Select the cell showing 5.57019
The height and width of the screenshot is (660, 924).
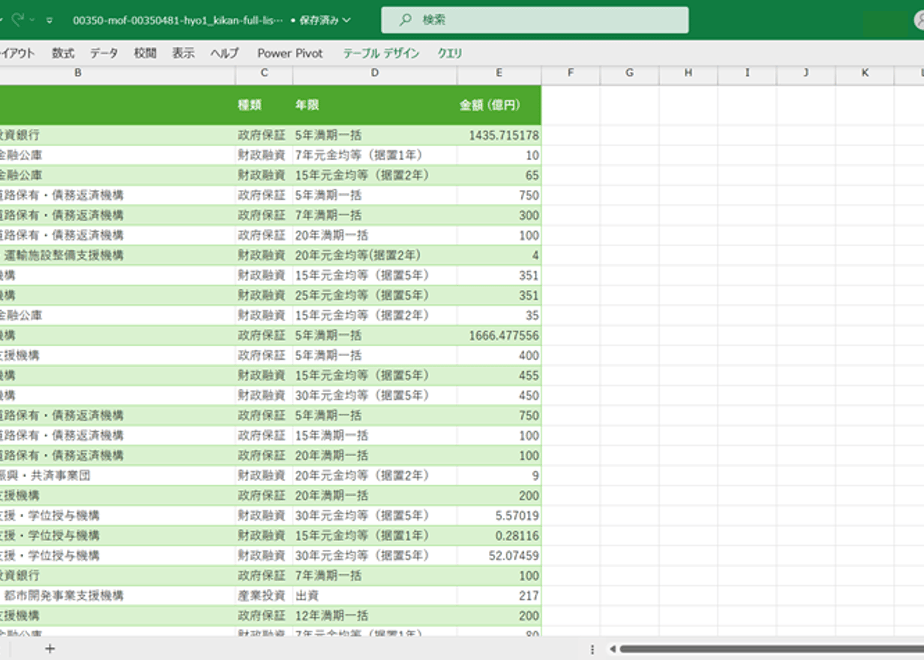pyautogui.click(x=499, y=516)
